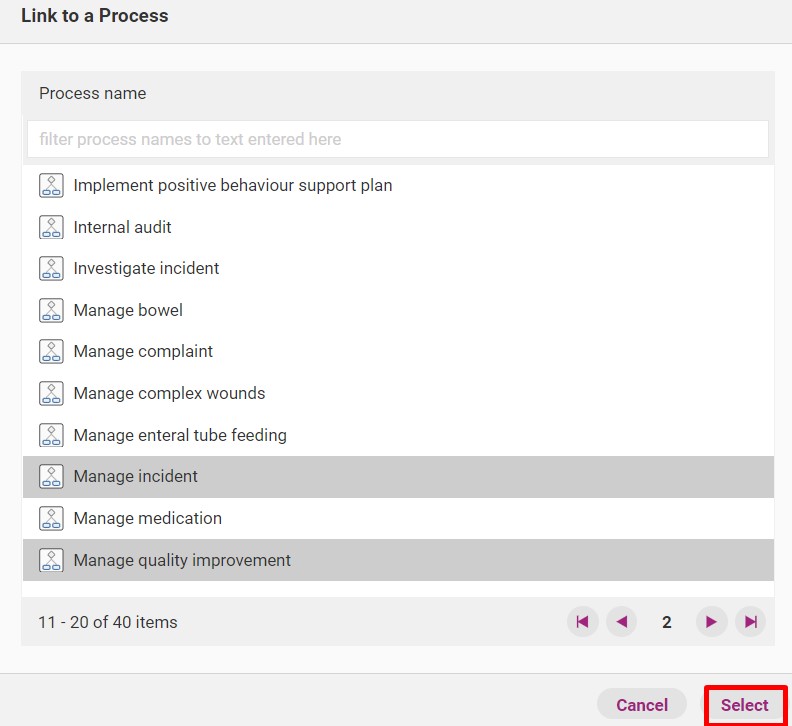Select the 'Manage bowel' row
This screenshot has width=792, height=726.
(x=399, y=310)
